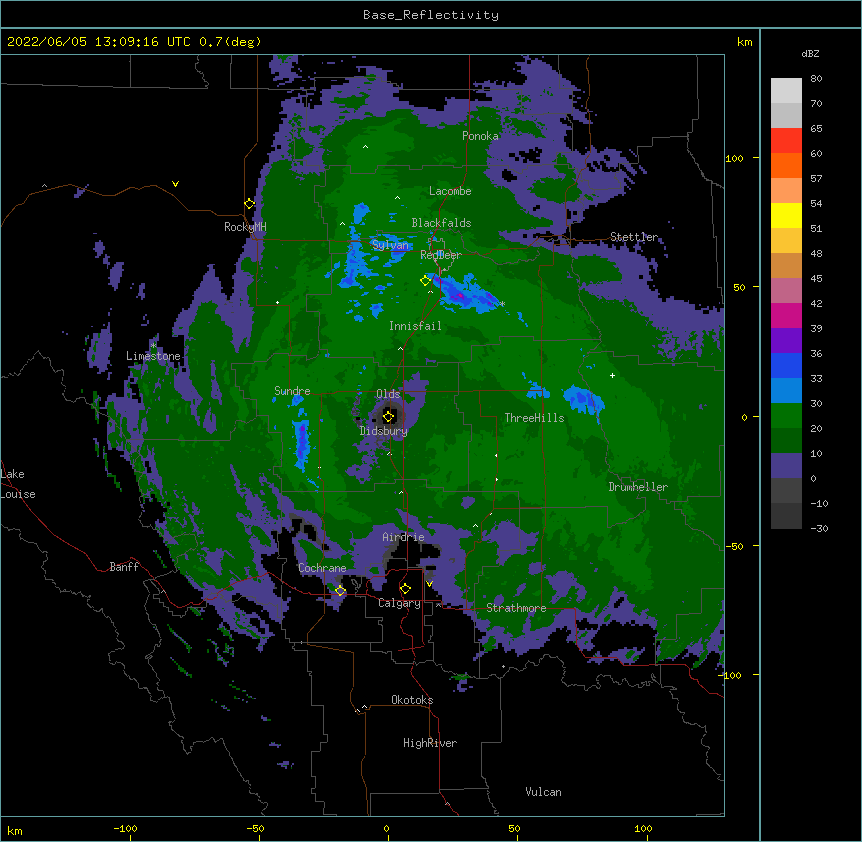The image size is (862, 842).
Task: Pick the orange legend band between 60 and 57
Action: [x=786, y=165]
